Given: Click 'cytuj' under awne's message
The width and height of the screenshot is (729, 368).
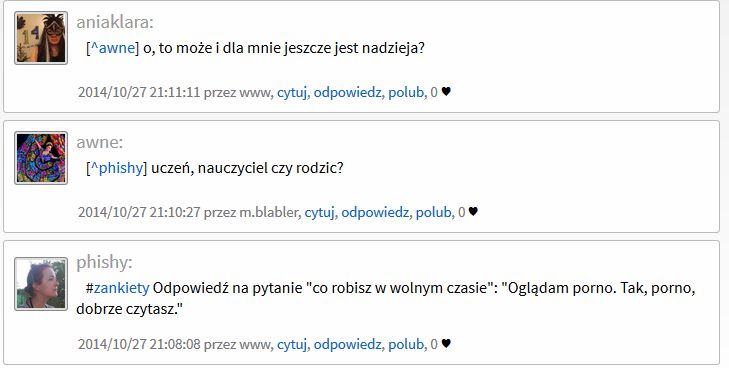Looking at the screenshot, I should [319, 212].
